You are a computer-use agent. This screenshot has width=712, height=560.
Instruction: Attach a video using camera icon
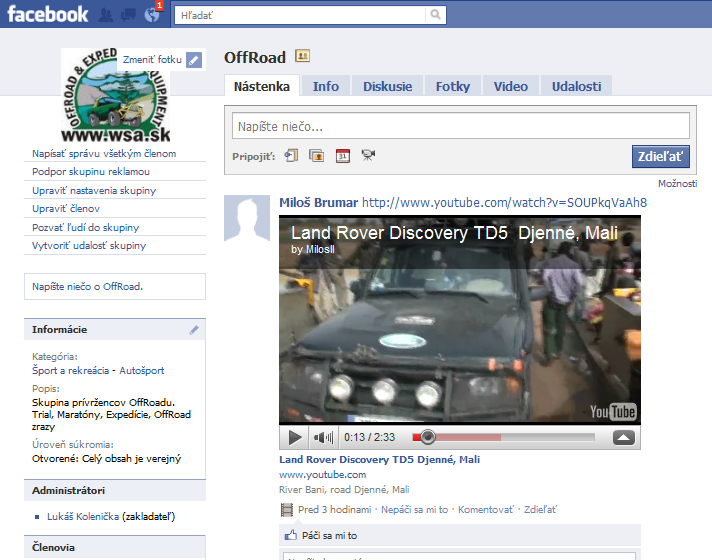pos(368,155)
